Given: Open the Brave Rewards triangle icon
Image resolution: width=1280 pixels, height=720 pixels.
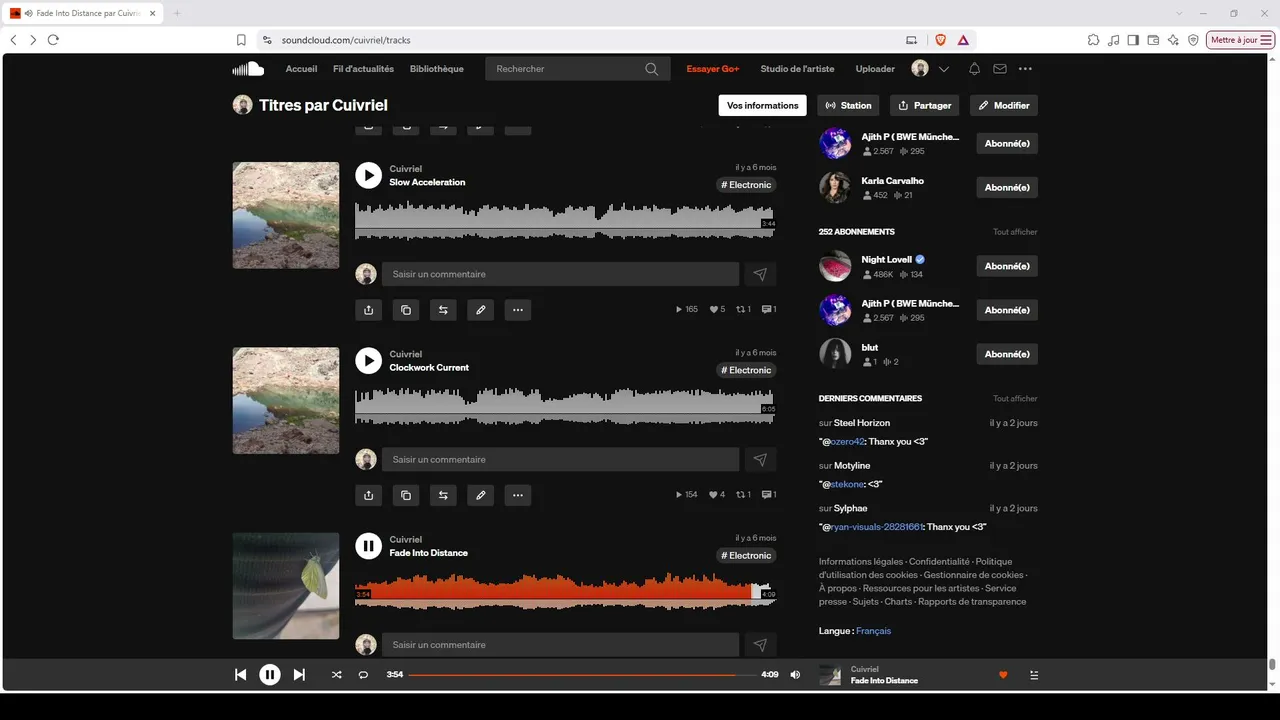Looking at the screenshot, I should tap(963, 40).
